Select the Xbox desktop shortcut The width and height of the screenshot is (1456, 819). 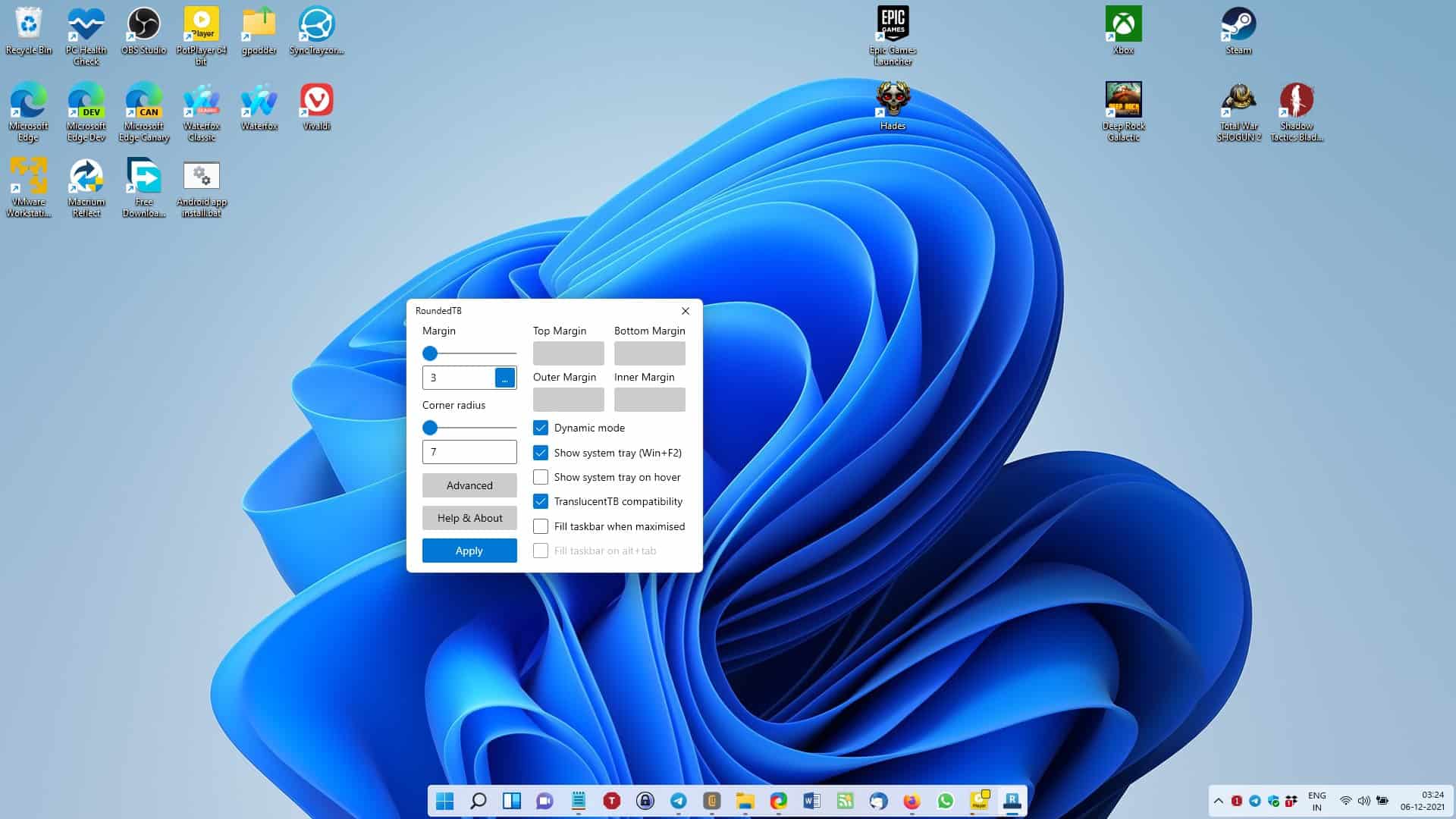click(1124, 31)
